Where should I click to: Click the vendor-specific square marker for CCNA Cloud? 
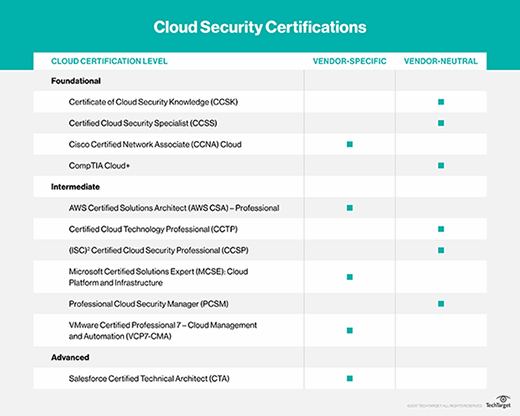[350, 144]
